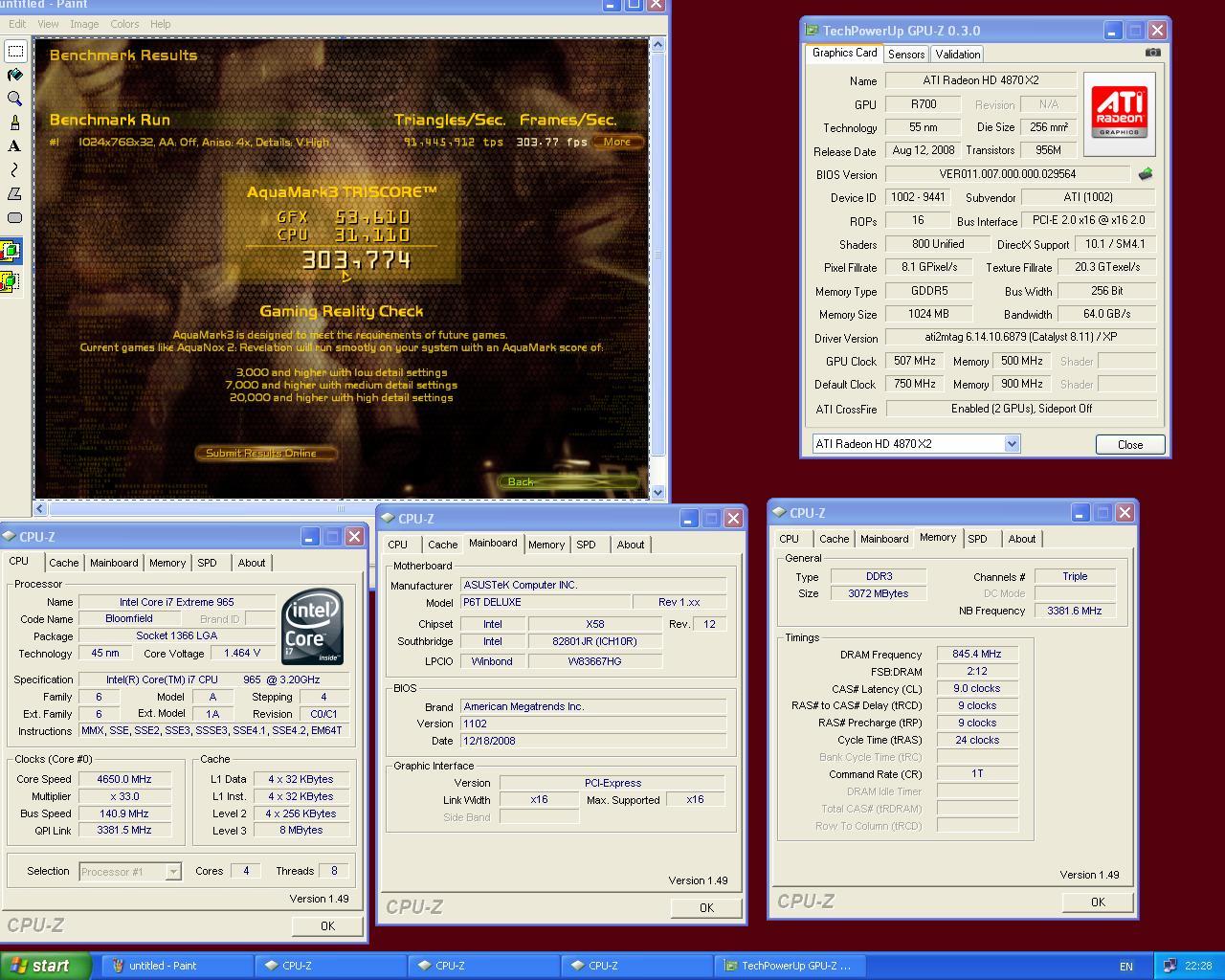The width and height of the screenshot is (1225, 980).
Task: Click the Multiplier x 33.0 value
Action: click(123, 796)
